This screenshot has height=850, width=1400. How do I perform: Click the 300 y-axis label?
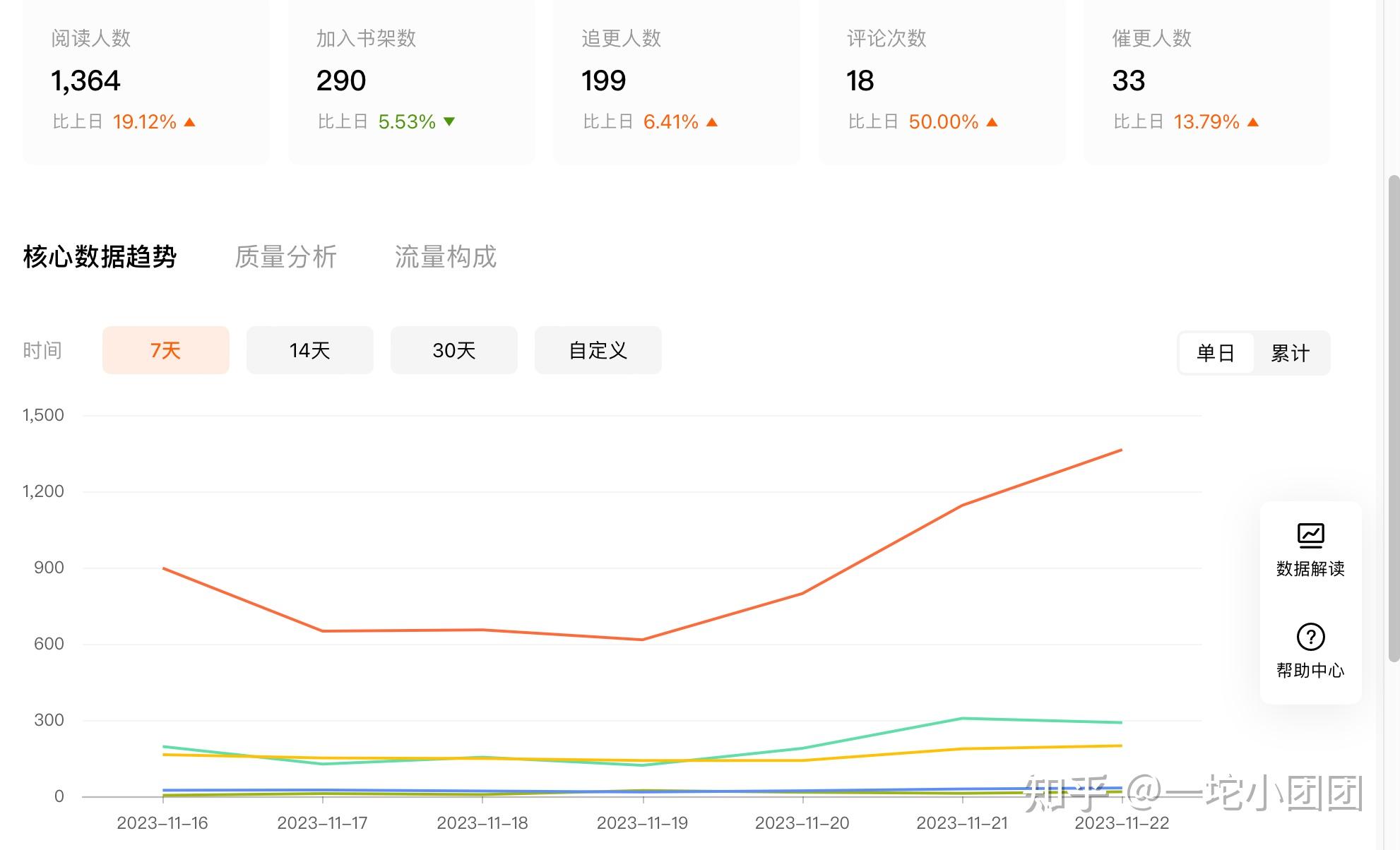[49, 720]
